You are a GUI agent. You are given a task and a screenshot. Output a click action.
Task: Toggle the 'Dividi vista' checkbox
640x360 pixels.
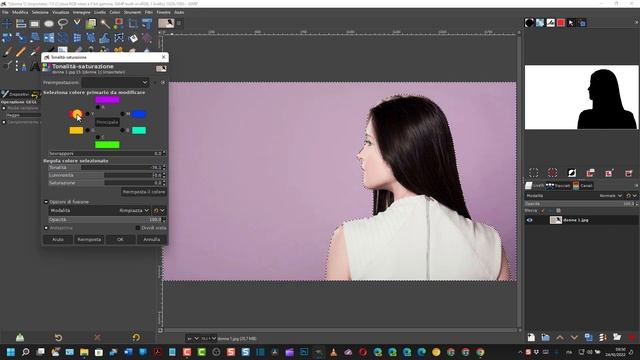[x=138, y=228]
